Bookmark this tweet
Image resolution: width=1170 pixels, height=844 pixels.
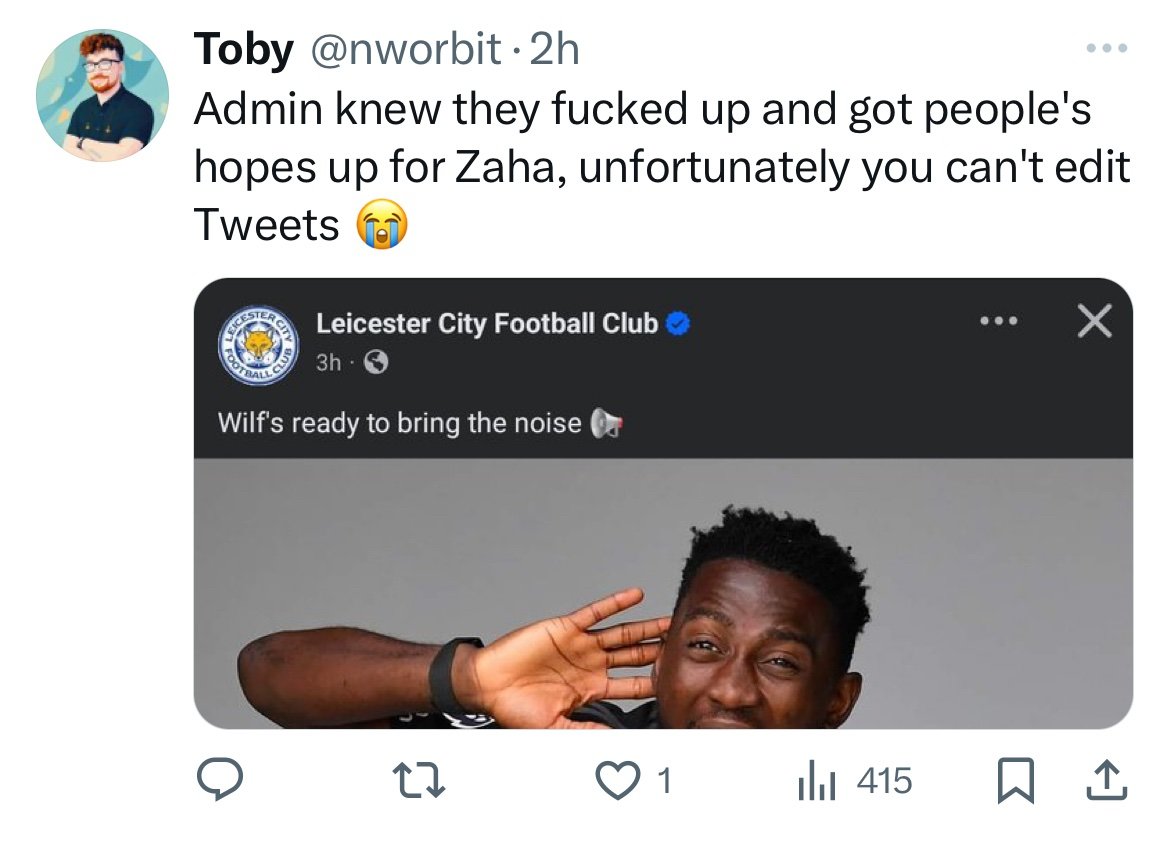(x=1016, y=781)
